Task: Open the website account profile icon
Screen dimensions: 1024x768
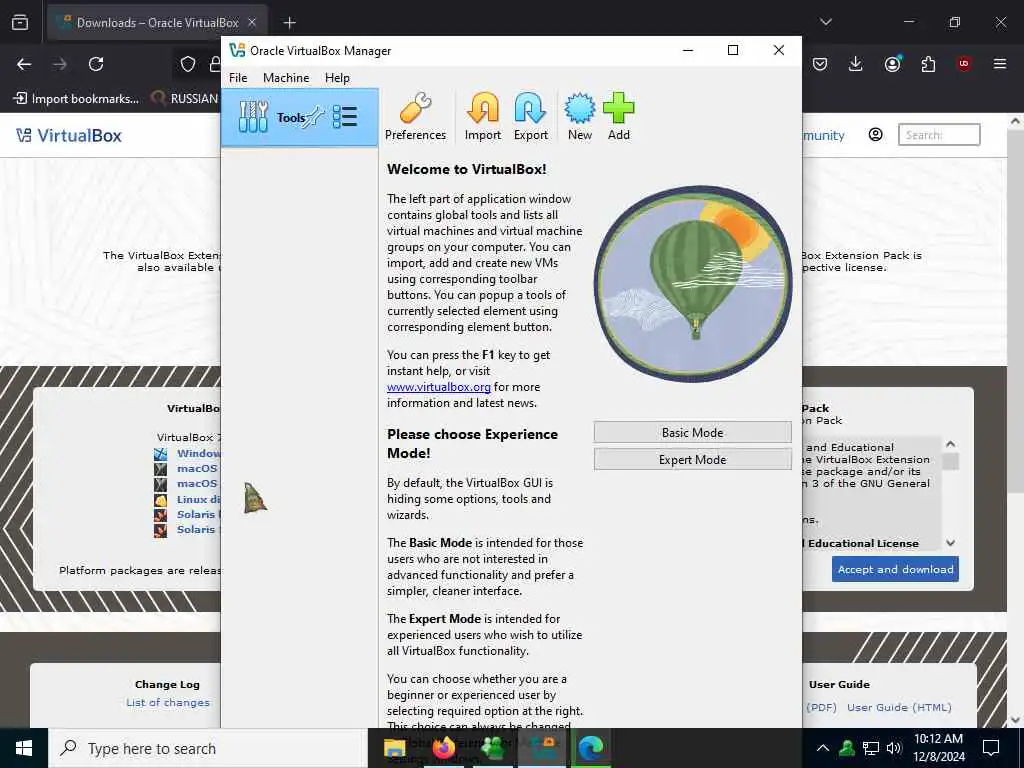Action: click(876, 135)
